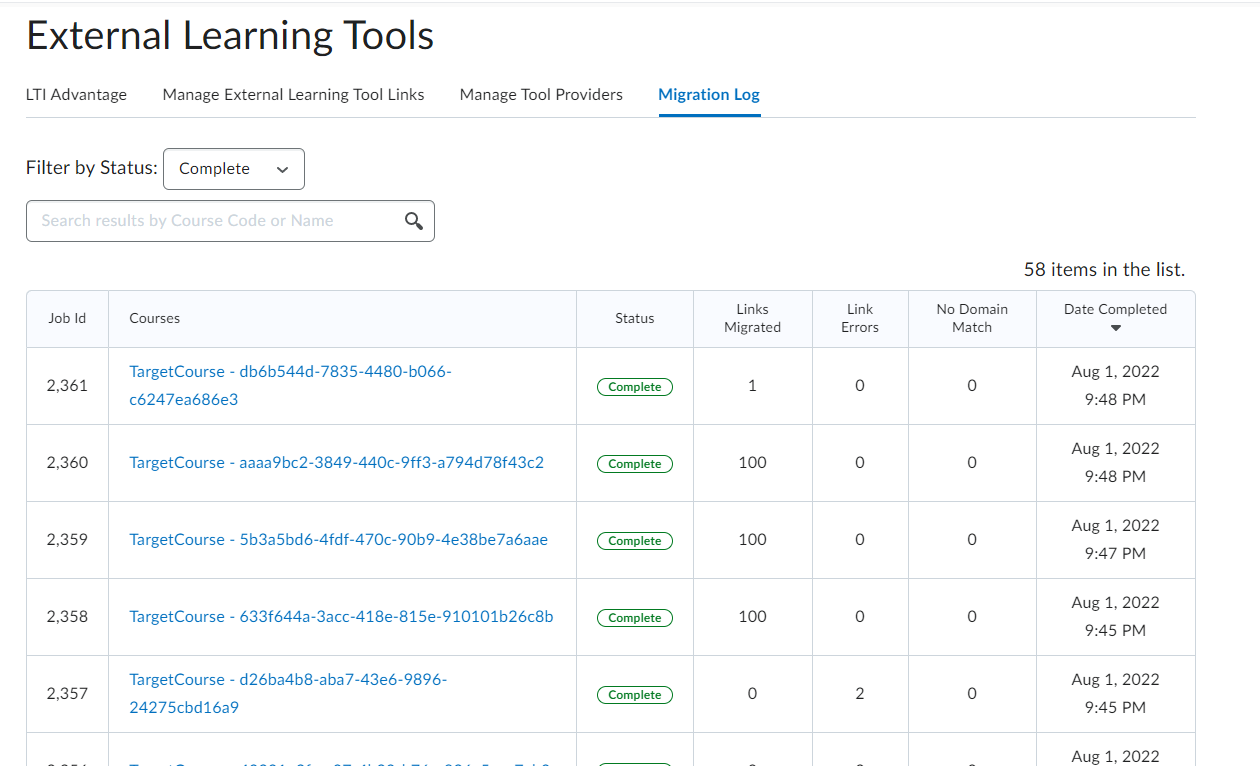This screenshot has height=766, width=1260.
Task: Click the course code search field
Action: (230, 221)
